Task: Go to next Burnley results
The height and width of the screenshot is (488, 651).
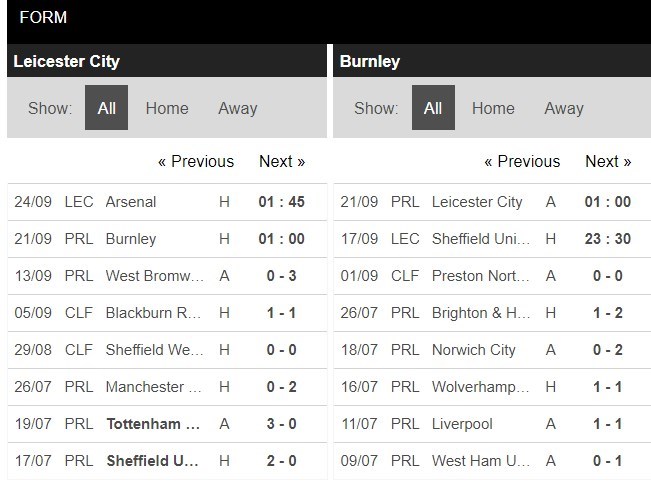Action: (x=608, y=161)
